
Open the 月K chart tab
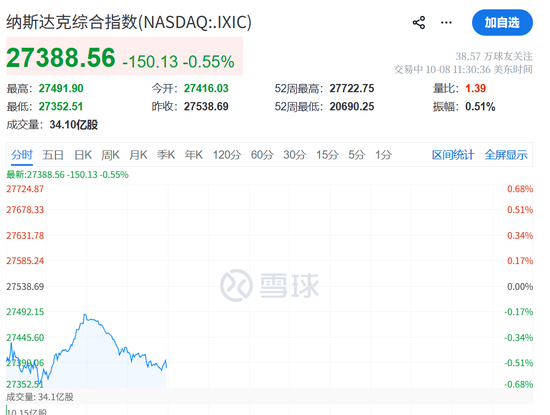tap(138, 155)
